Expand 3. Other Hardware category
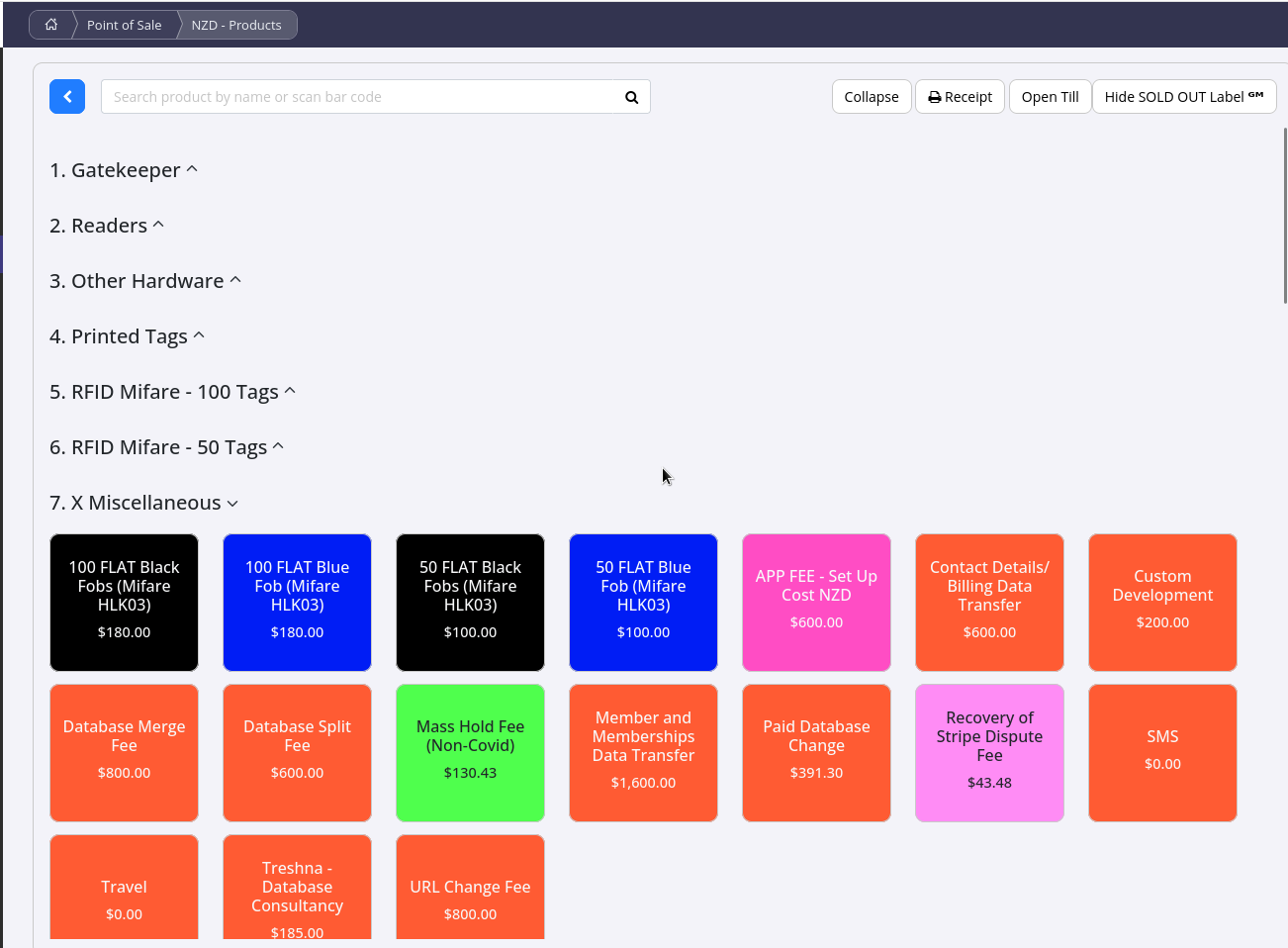Viewport: 1288px width, 948px height. point(145,281)
